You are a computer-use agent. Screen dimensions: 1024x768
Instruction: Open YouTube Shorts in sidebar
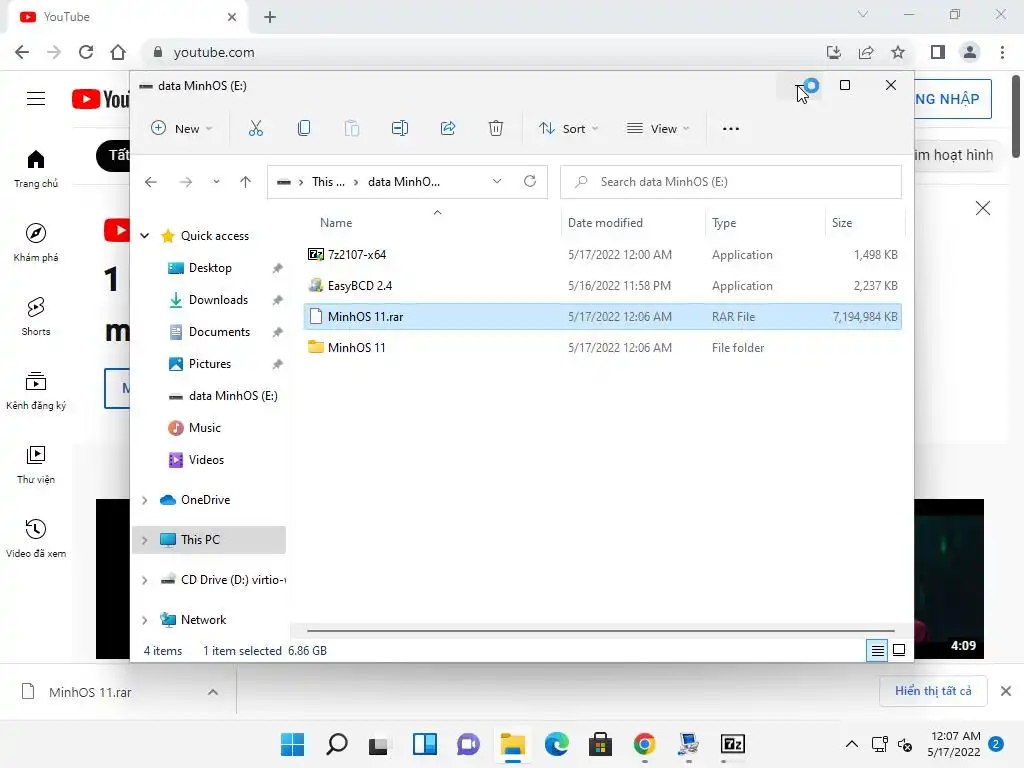click(x=36, y=317)
